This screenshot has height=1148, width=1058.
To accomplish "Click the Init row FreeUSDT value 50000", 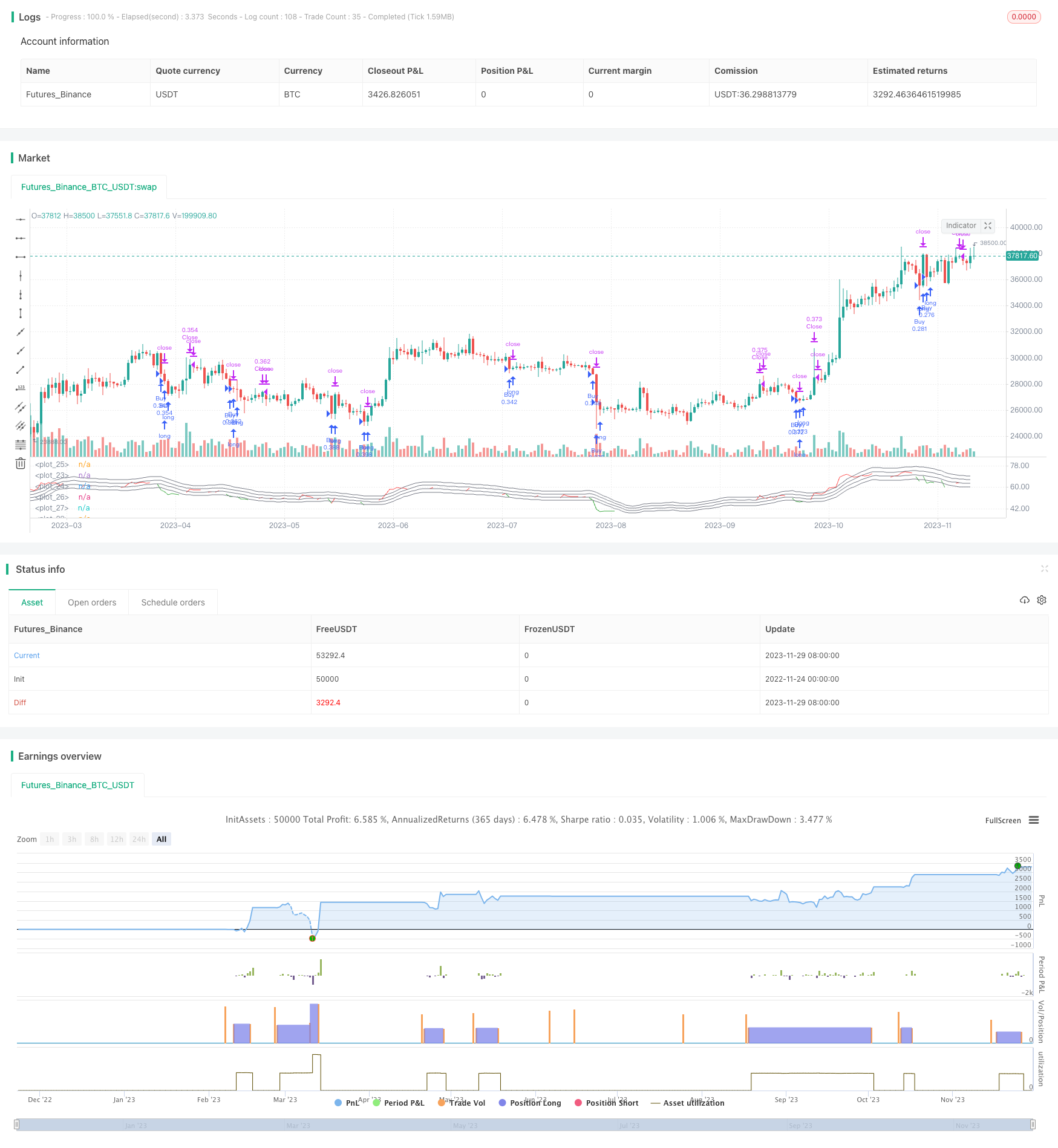I will point(327,679).
